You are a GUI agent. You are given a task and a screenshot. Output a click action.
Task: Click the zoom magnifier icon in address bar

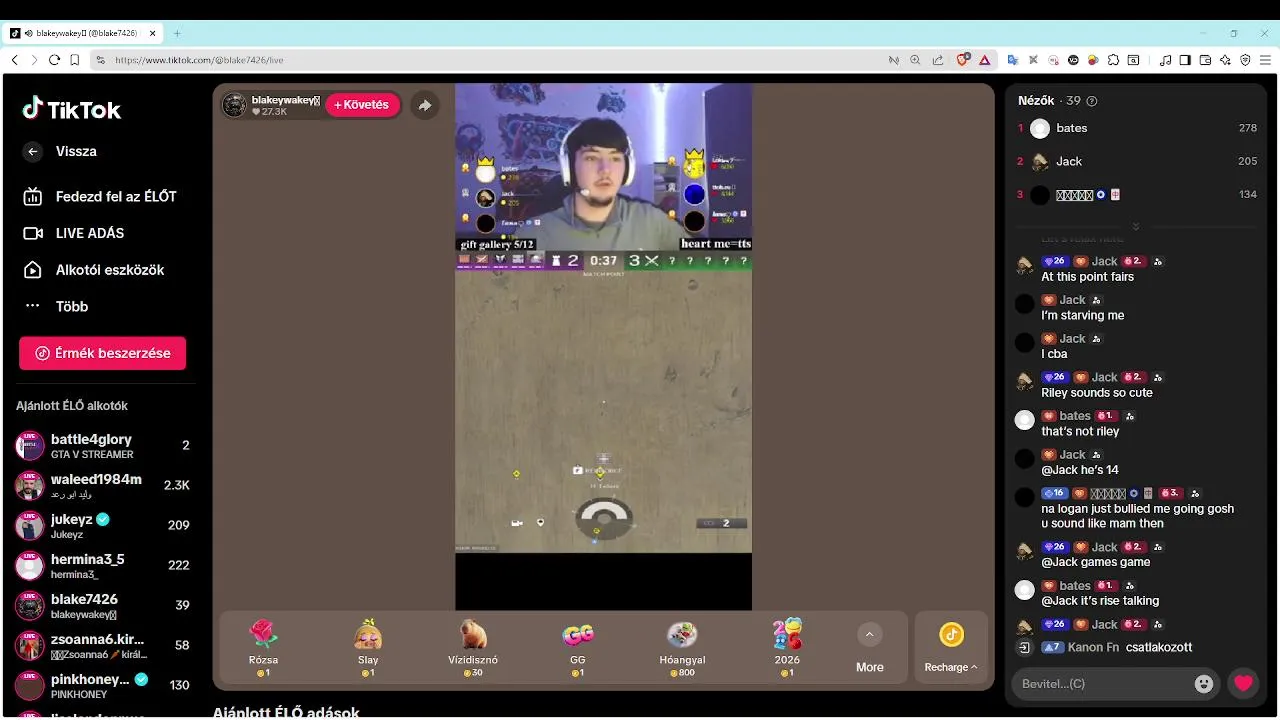click(x=915, y=60)
